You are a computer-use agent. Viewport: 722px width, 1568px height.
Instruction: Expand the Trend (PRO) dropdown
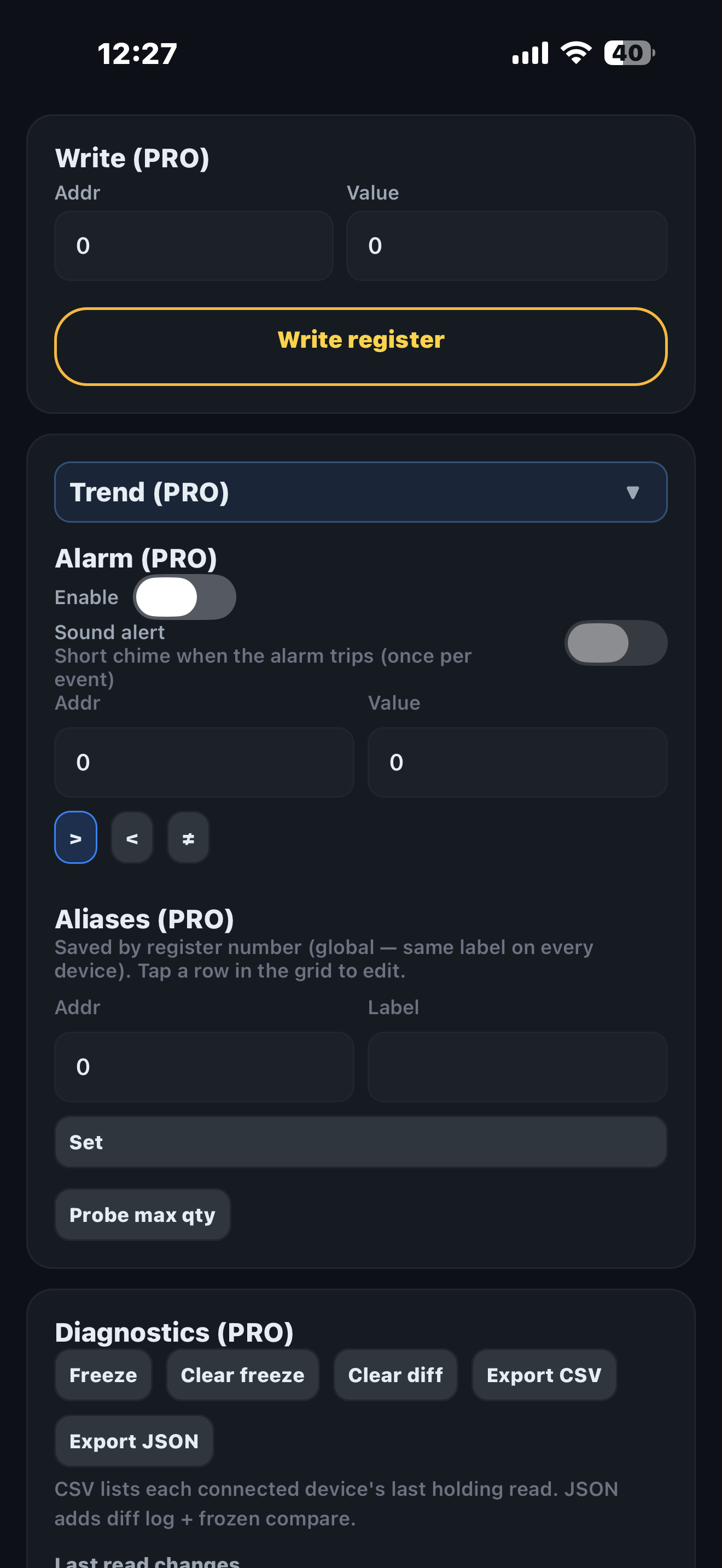(x=361, y=492)
